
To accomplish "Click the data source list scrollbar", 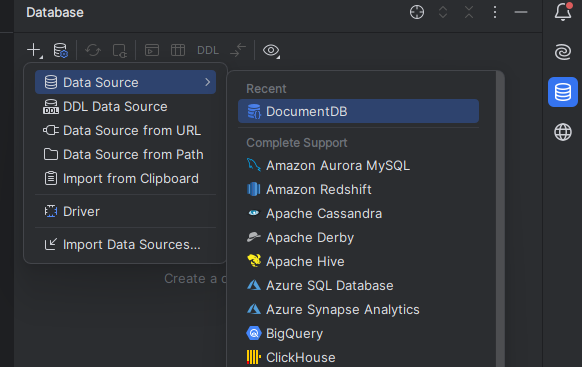I will pos(500,219).
